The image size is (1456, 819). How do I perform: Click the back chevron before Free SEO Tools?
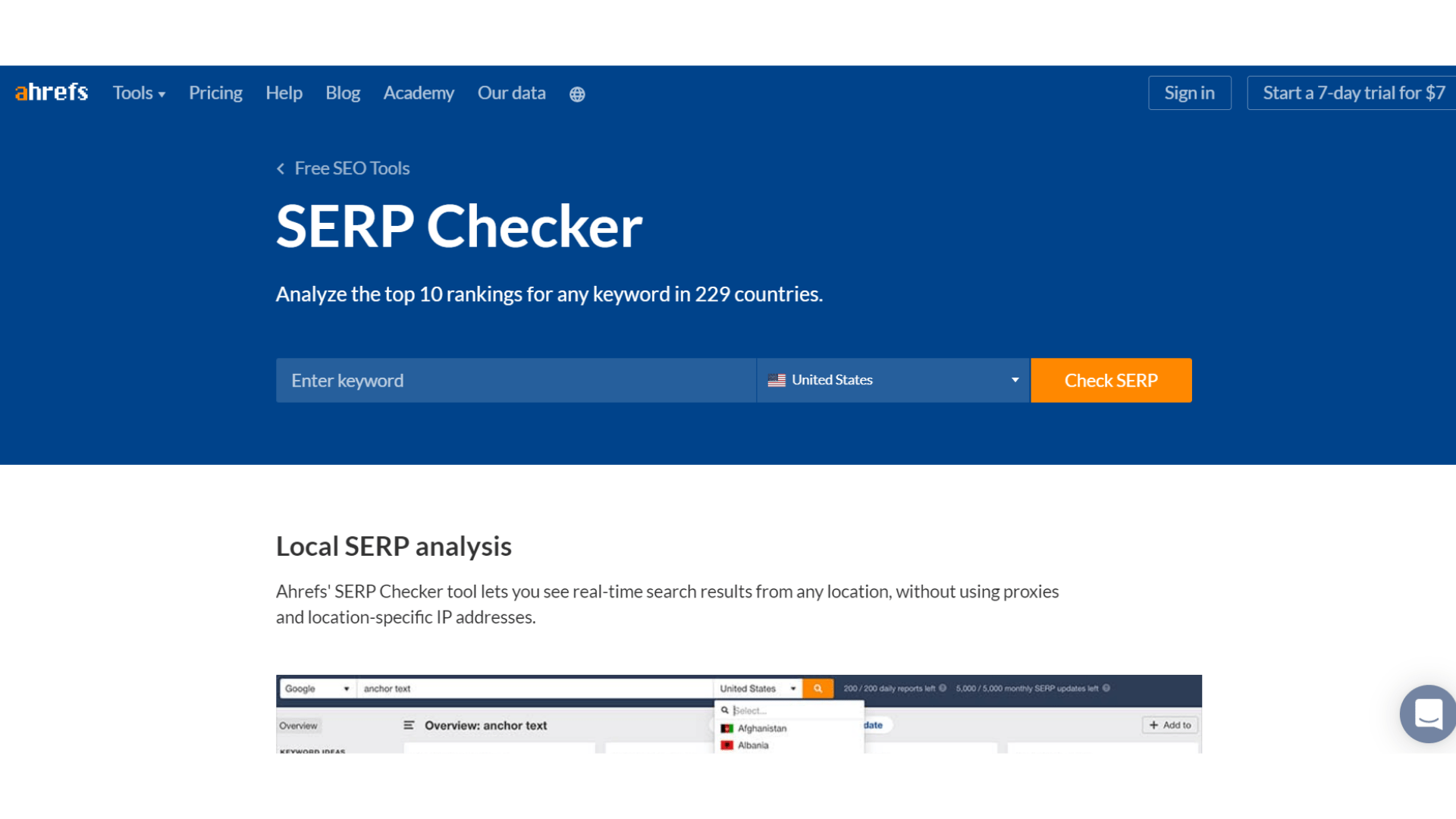click(281, 168)
